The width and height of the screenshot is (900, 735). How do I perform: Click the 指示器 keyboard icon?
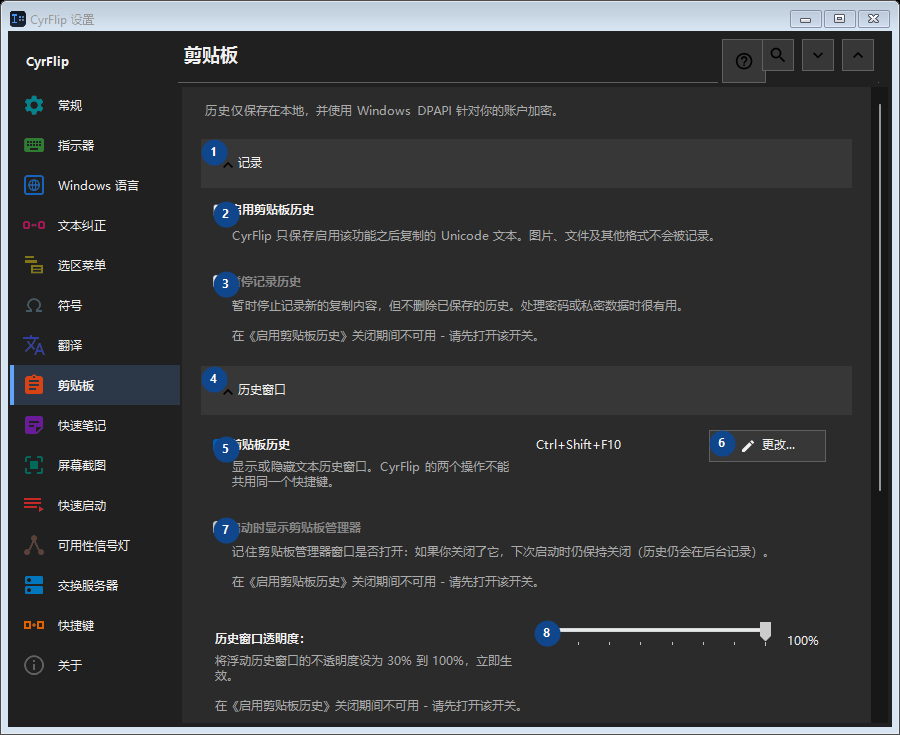pyautogui.click(x=34, y=145)
